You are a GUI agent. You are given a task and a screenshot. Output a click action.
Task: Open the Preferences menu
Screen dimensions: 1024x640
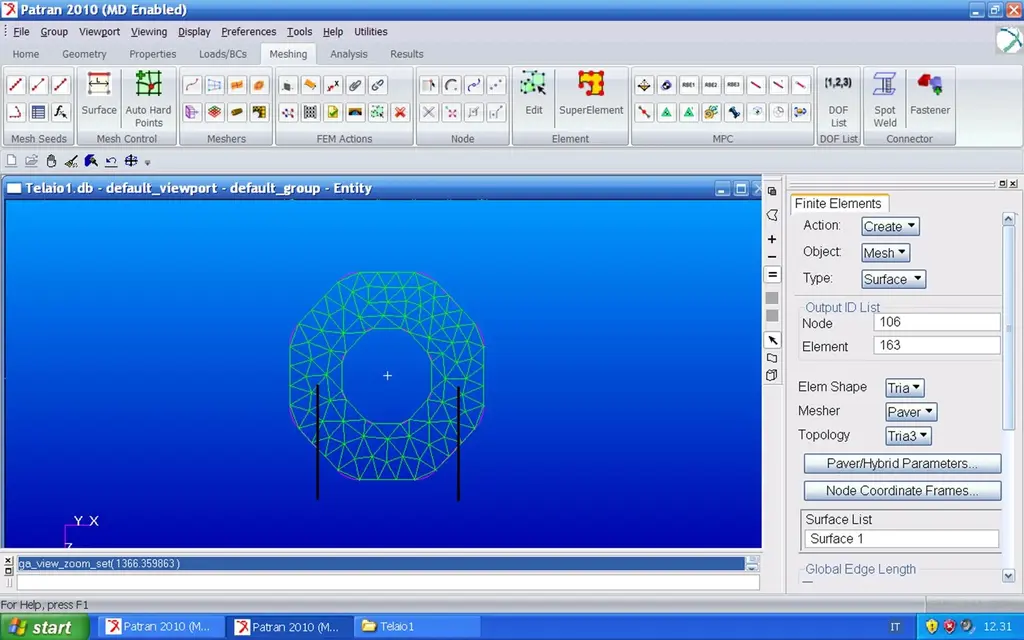248,31
